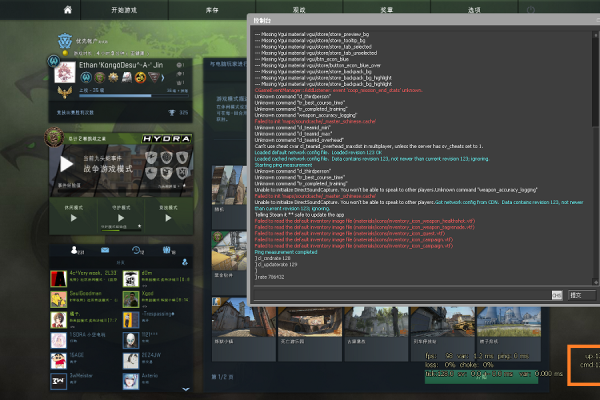Select the 'Ping measurement completed' console line
The height and width of the screenshot is (400, 600).
pyautogui.click(x=286, y=252)
